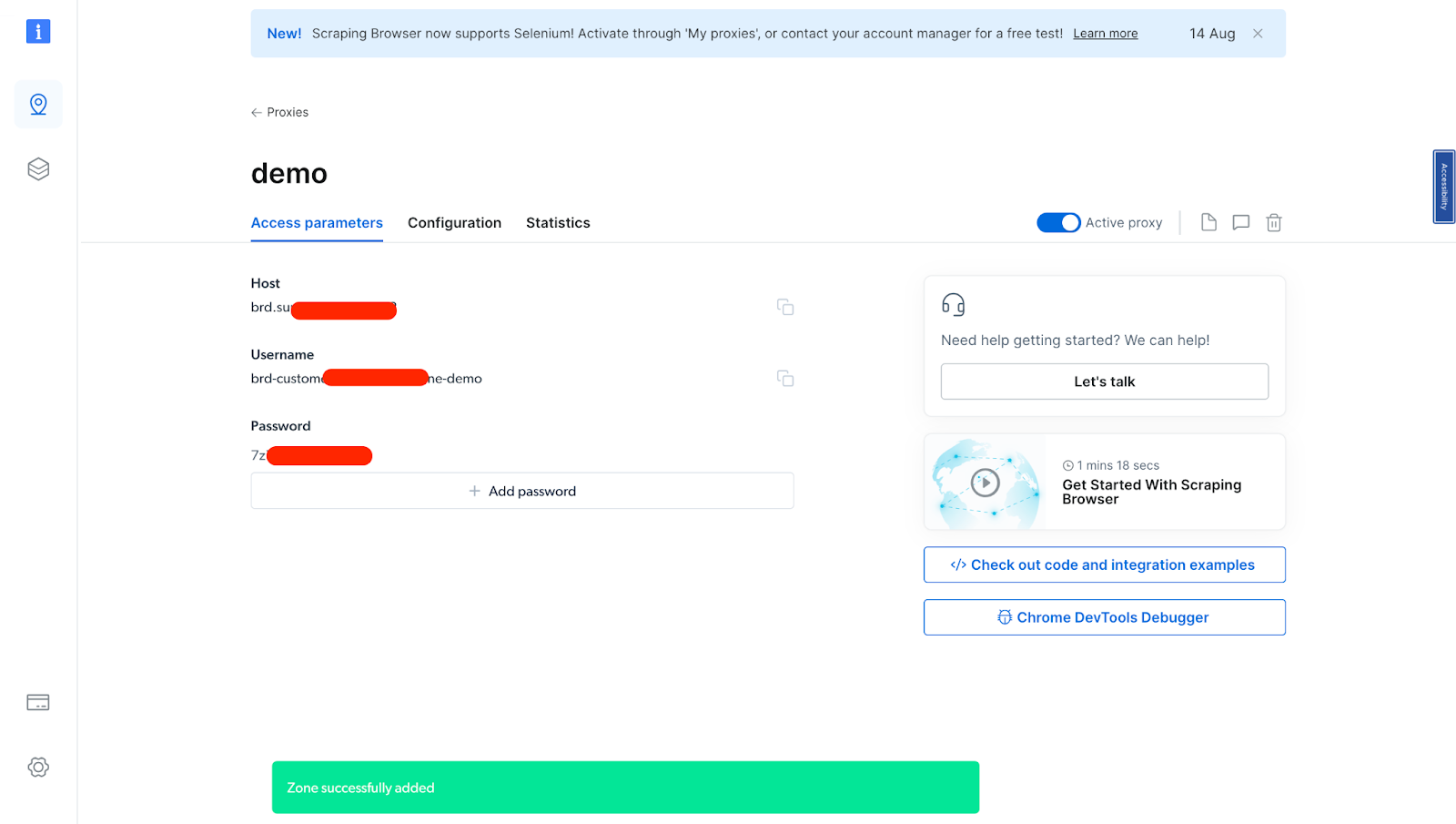
Task: Open Chrome DevTools Debugger
Action: click(x=1104, y=617)
